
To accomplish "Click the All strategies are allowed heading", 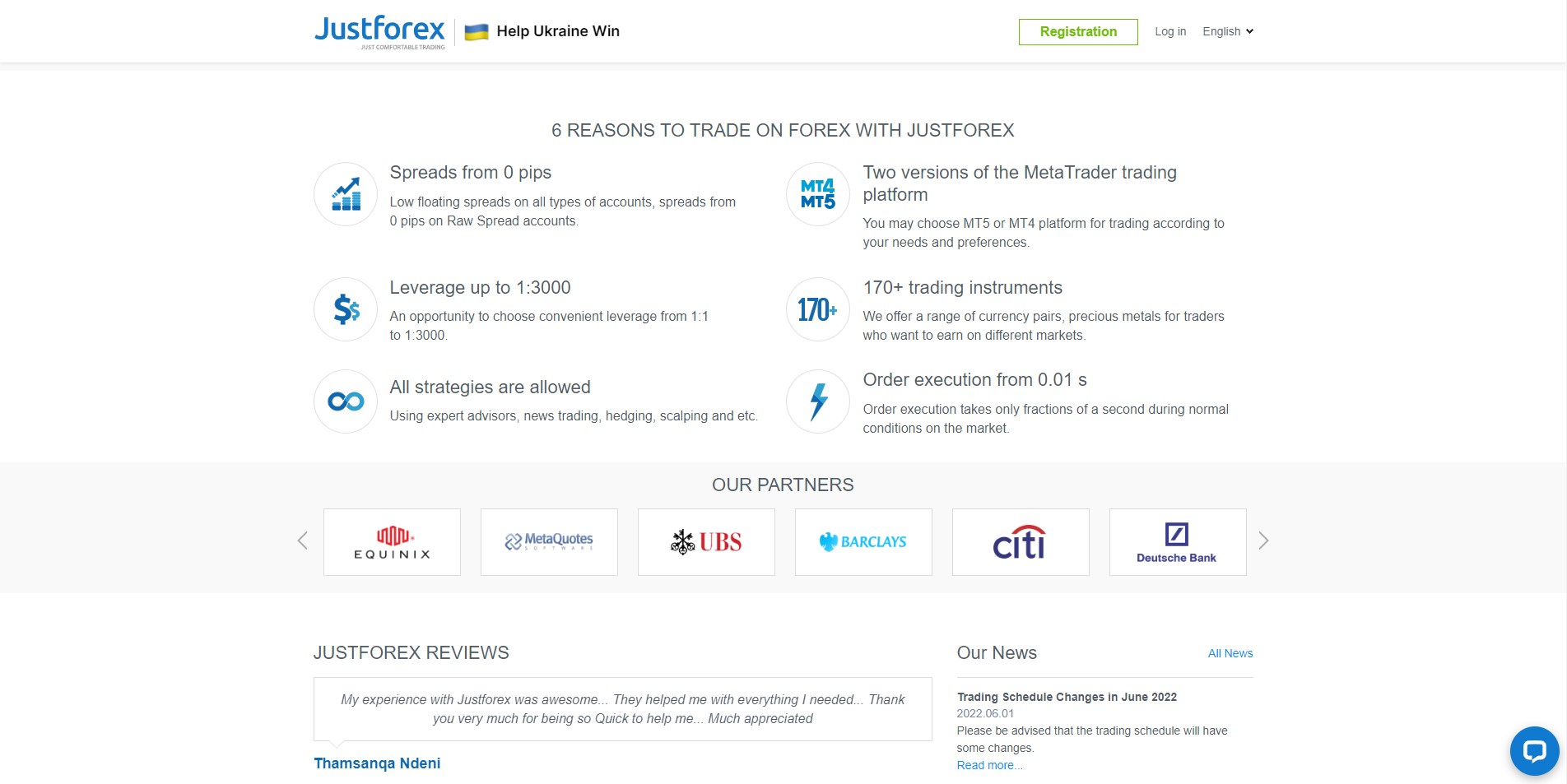I will click(x=490, y=387).
